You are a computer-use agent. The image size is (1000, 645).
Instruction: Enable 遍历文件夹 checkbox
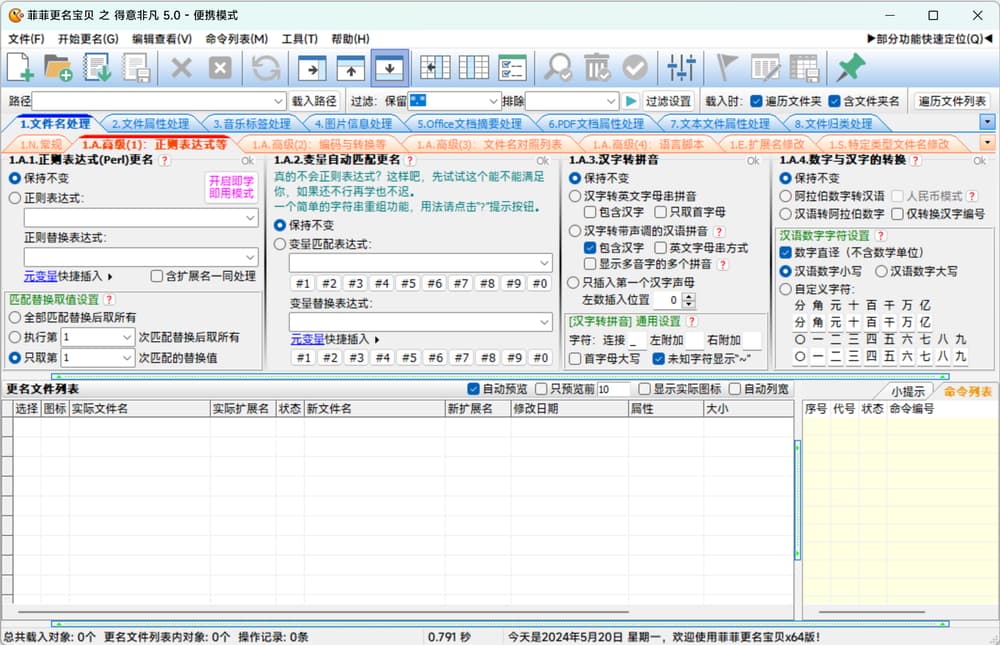[757, 101]
